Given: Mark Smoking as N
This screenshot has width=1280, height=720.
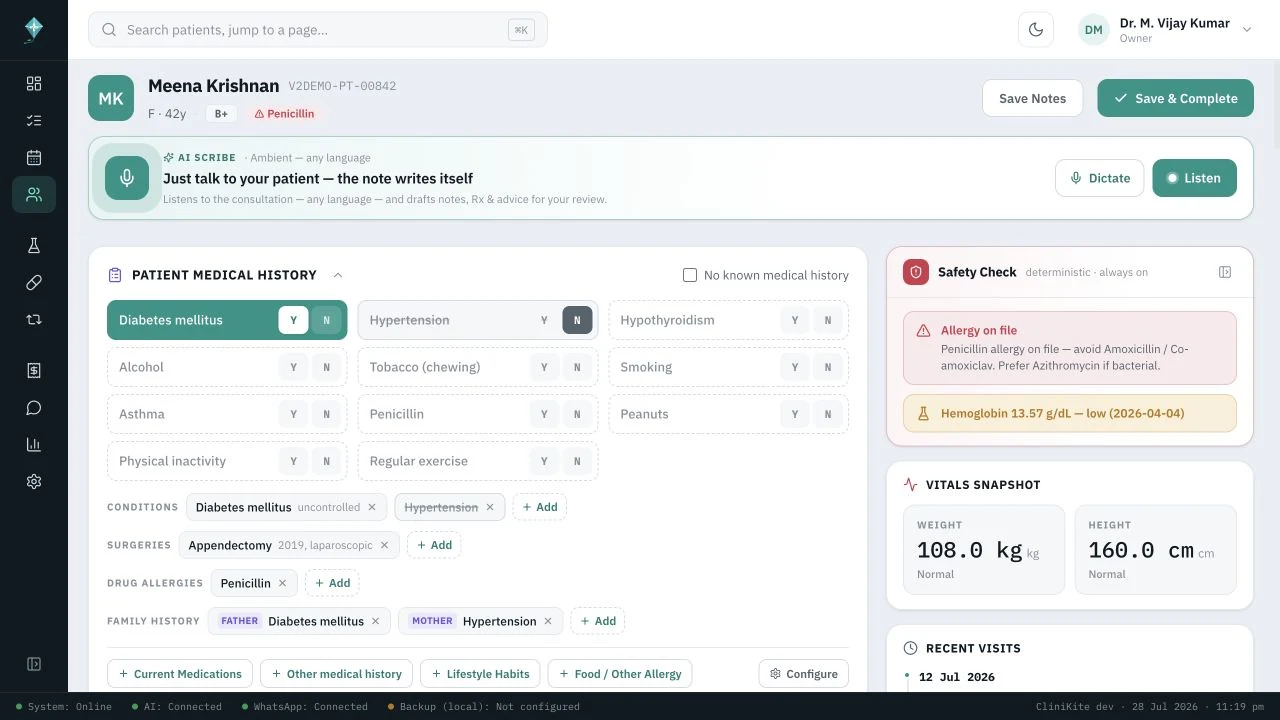Looking at the screenshot, I should tap(828, 367).
